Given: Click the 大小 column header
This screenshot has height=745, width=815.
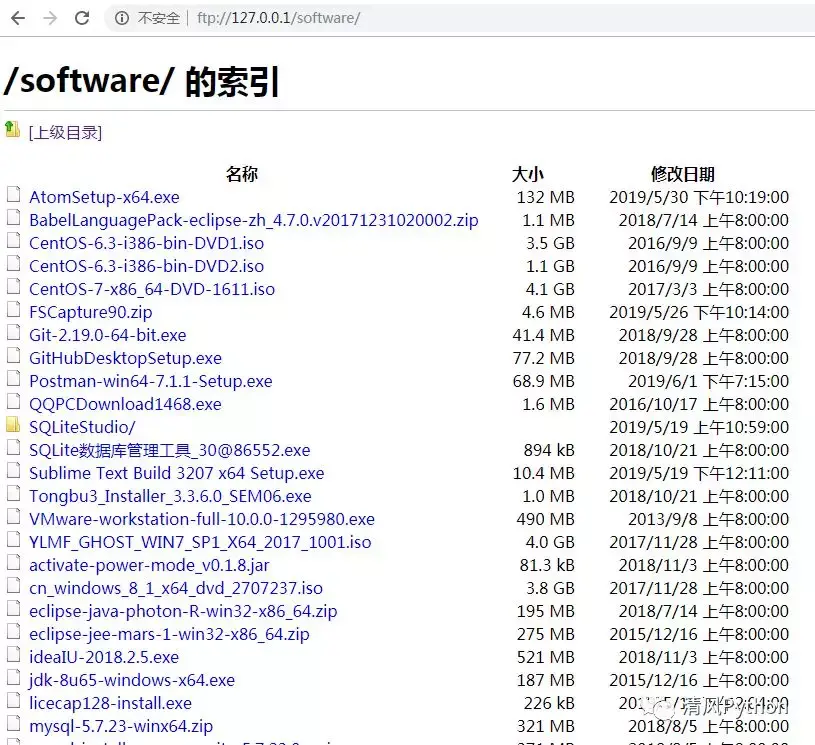Looking at the screenshot, I should [529, 173].
